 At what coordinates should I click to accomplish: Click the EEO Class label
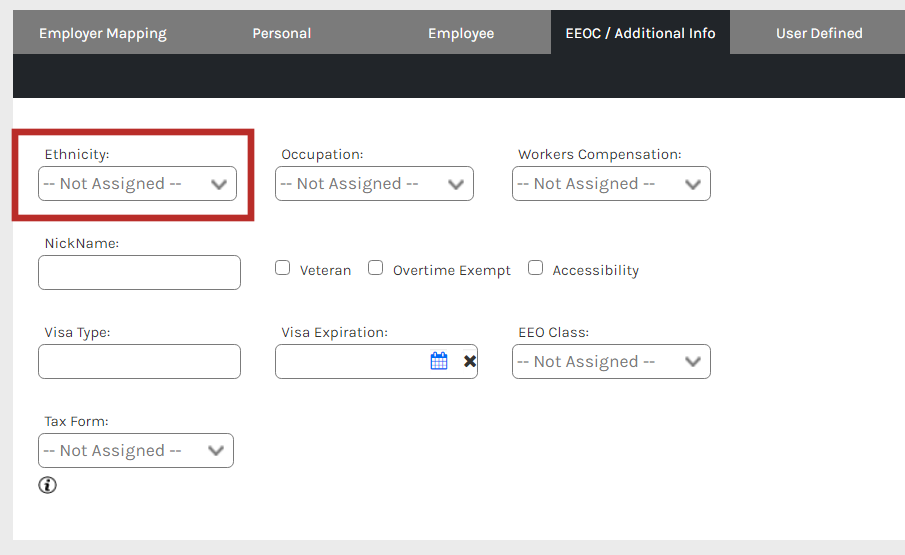click(x=554, y=332)
